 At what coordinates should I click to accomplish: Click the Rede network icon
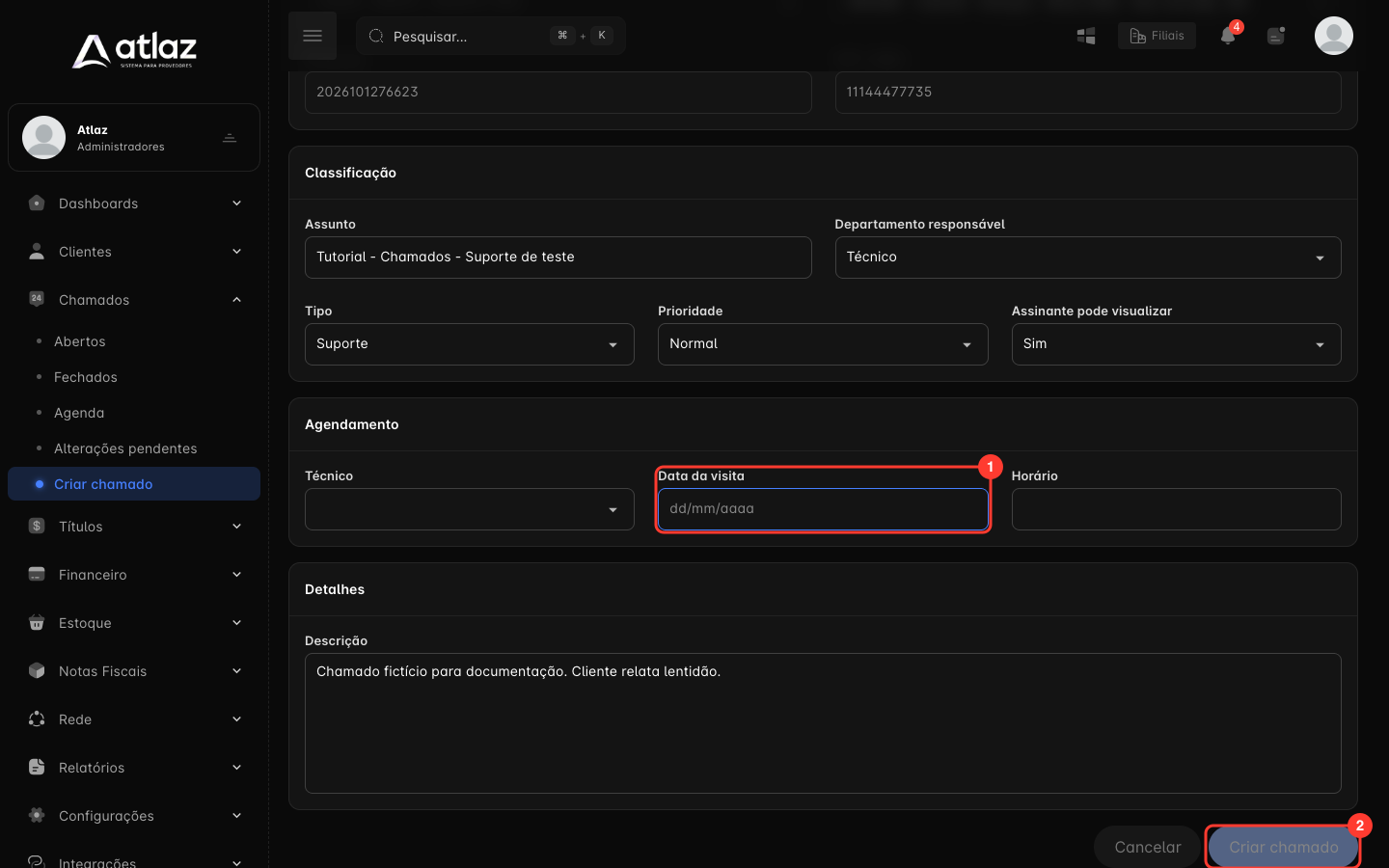[37, 719]
